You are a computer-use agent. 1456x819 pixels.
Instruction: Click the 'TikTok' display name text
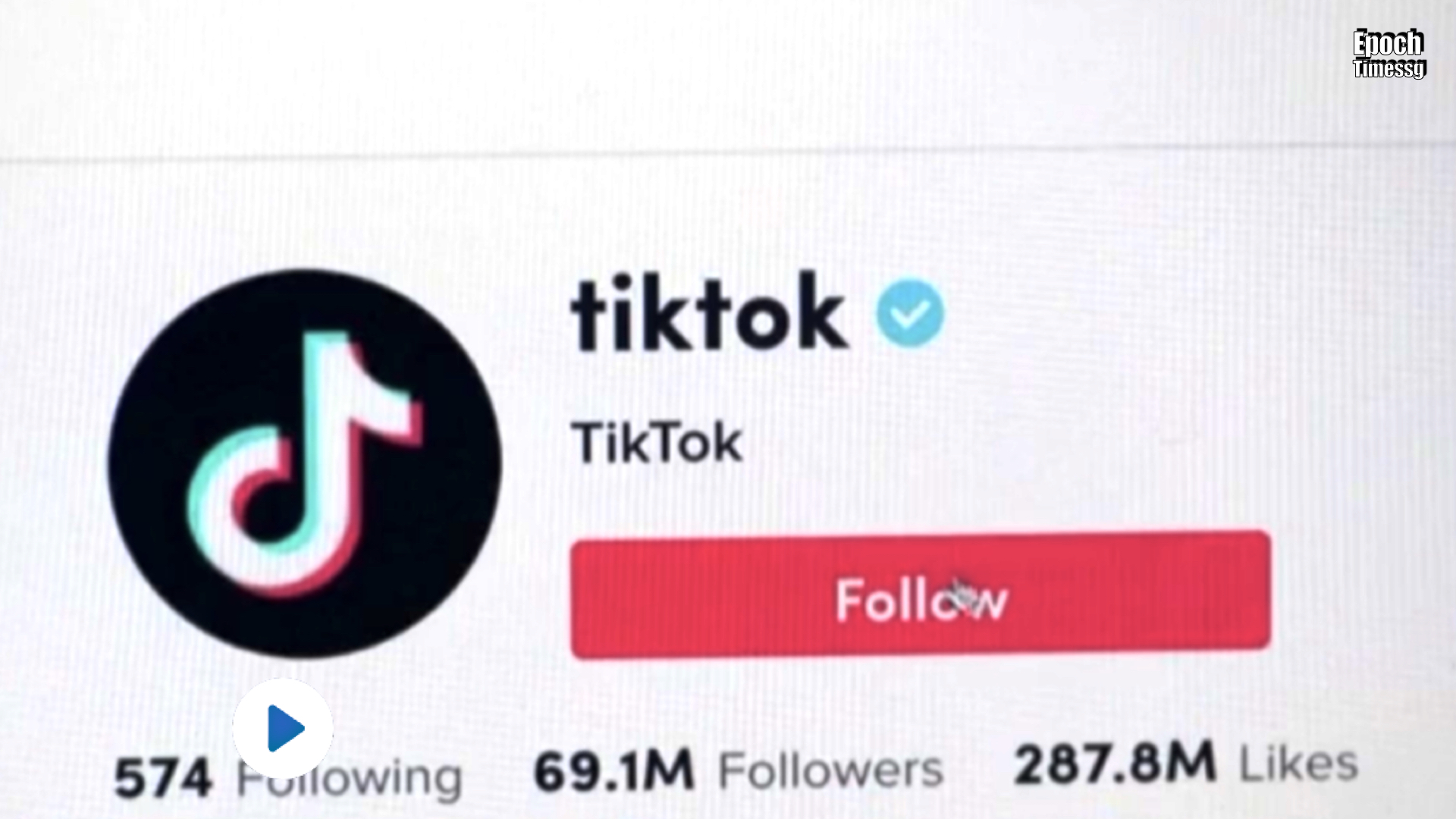(x=658, y=443)
